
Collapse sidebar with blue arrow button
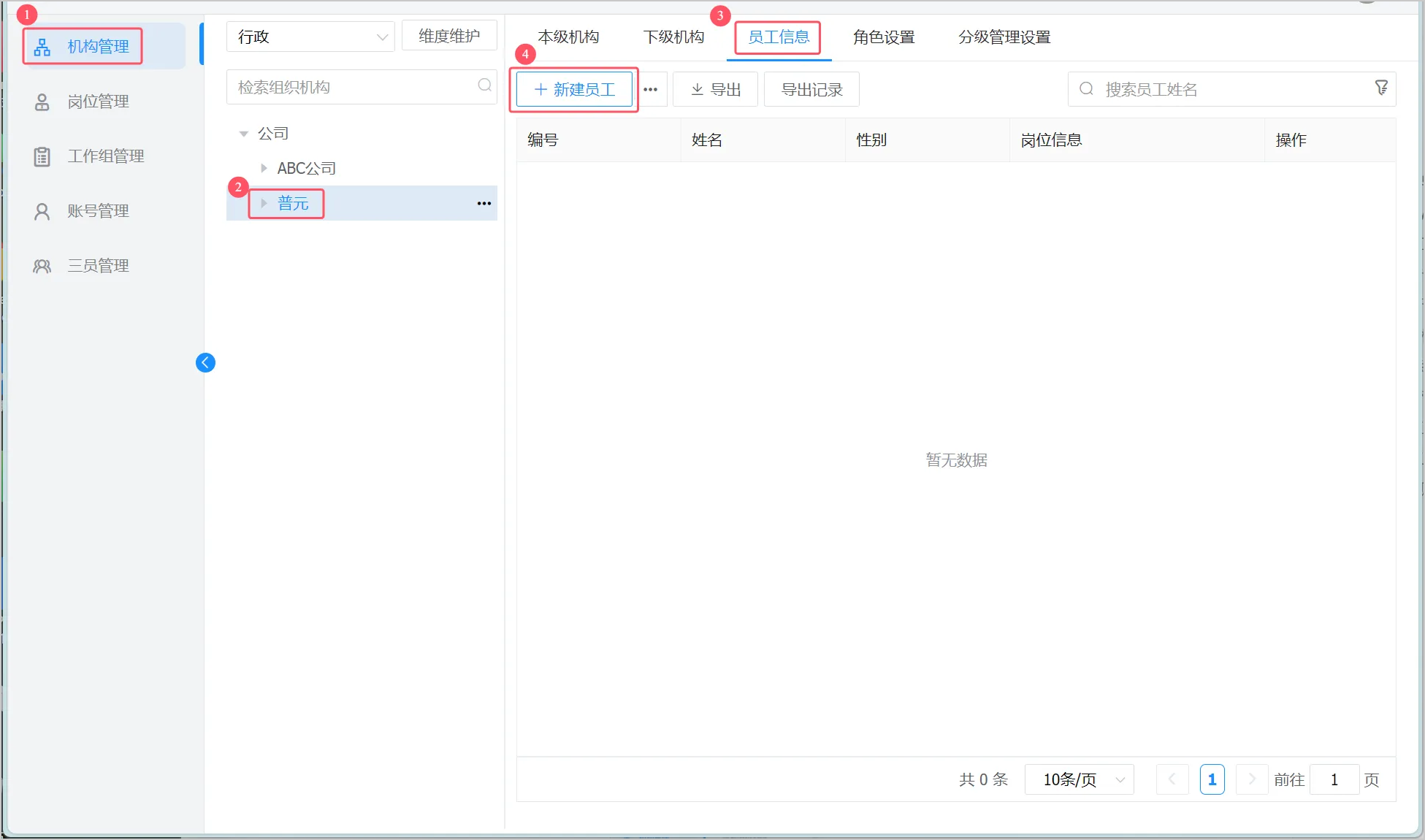[x=205, y=362]
